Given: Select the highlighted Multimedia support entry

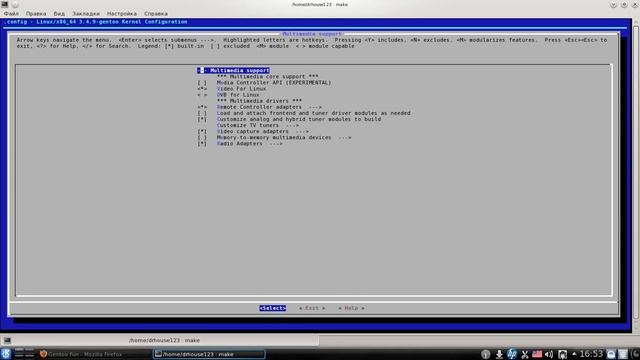Looking at the screenshot, I should coord(233,70).
